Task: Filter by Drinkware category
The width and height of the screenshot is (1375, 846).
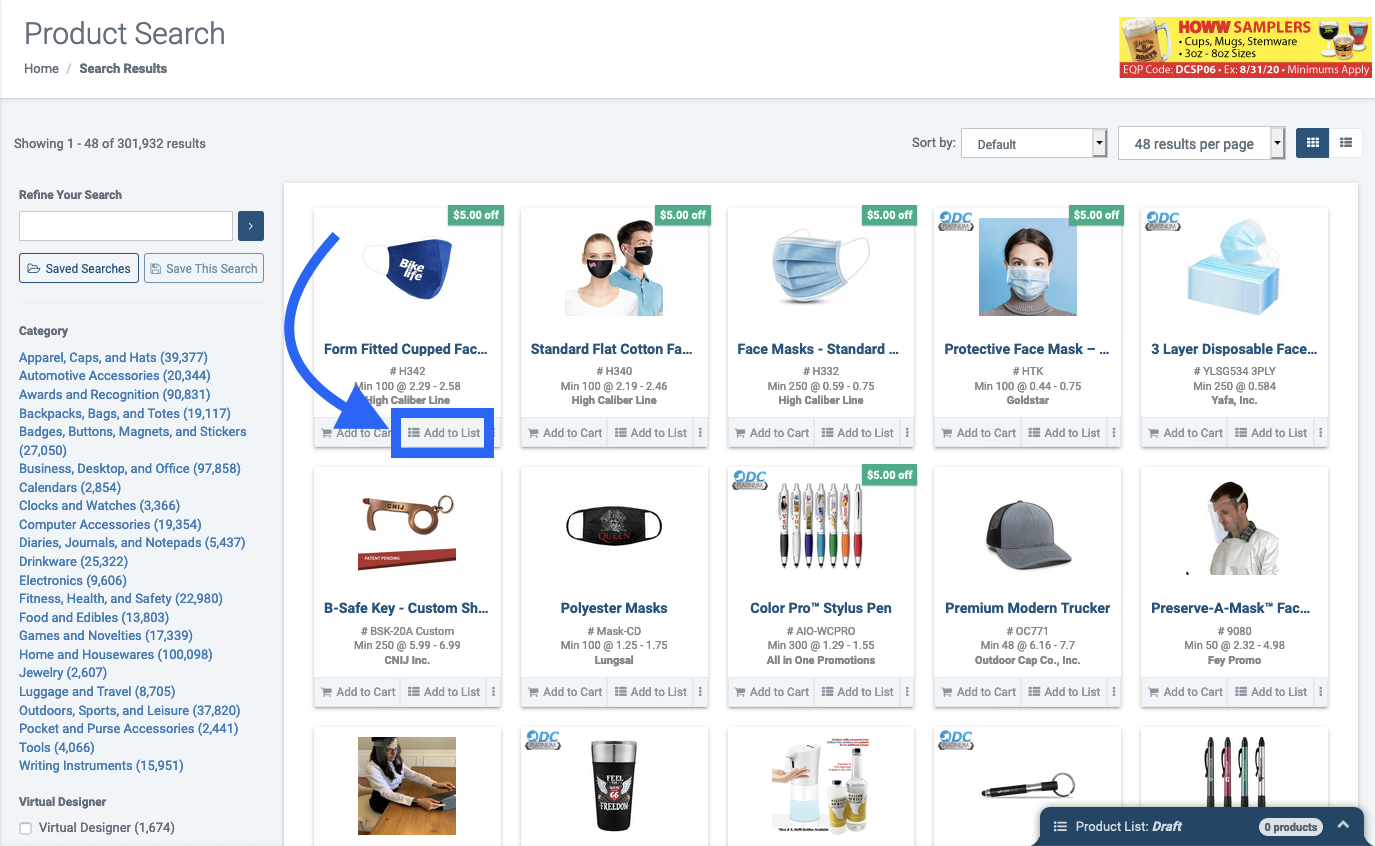Action: coord(74,561)
